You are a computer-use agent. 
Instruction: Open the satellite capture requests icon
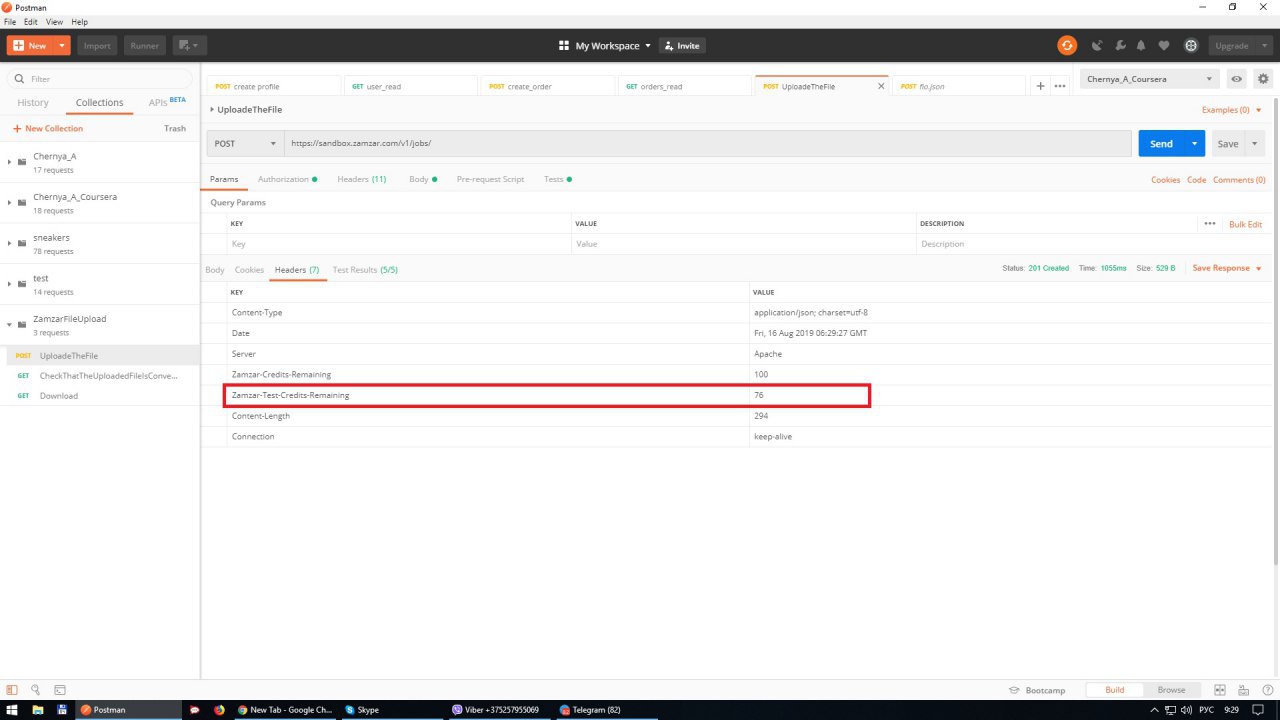click(x=1097, y=46)
